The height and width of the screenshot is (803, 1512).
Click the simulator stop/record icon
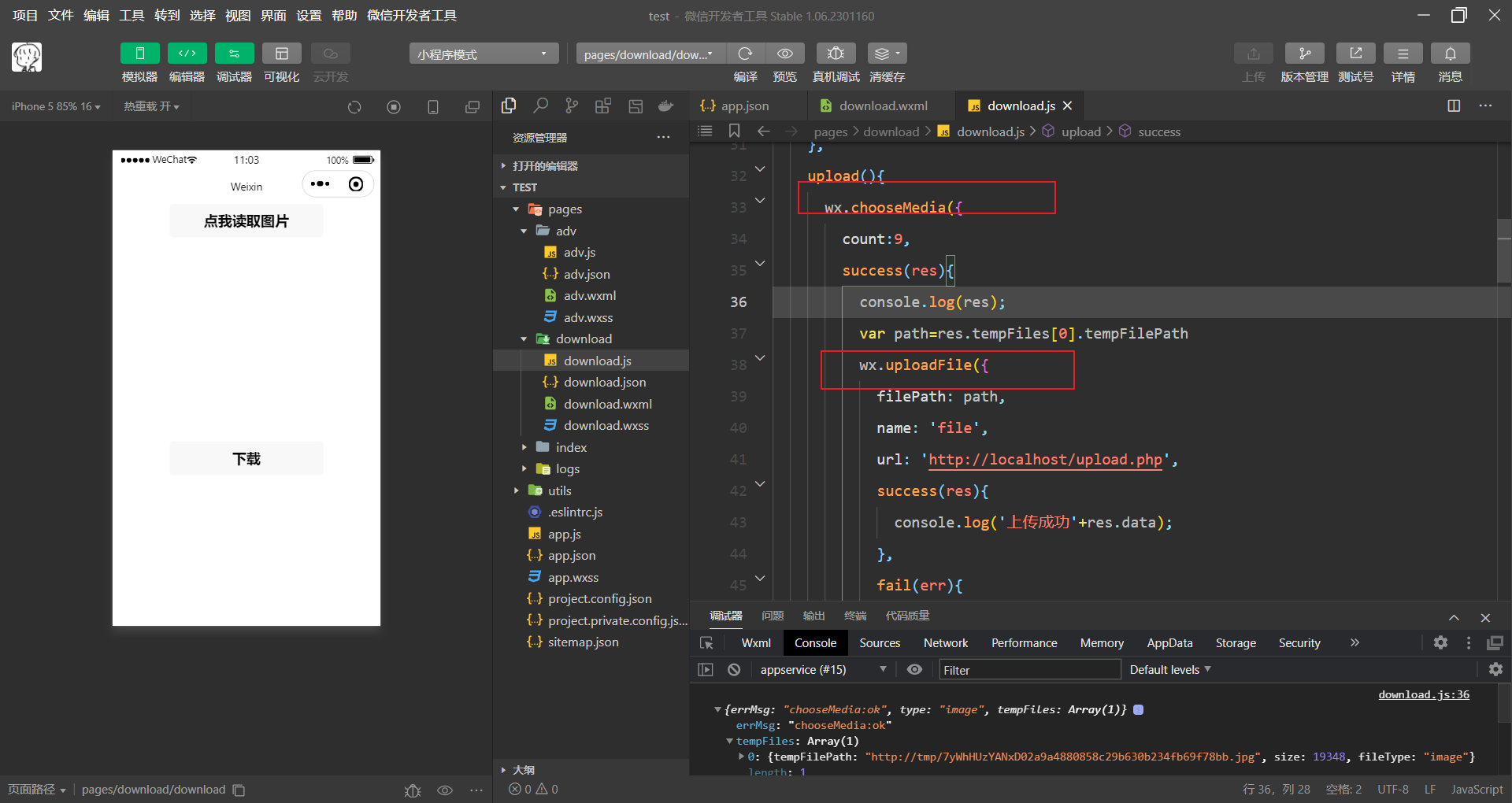pyautogui.click(x=394, y=107)
